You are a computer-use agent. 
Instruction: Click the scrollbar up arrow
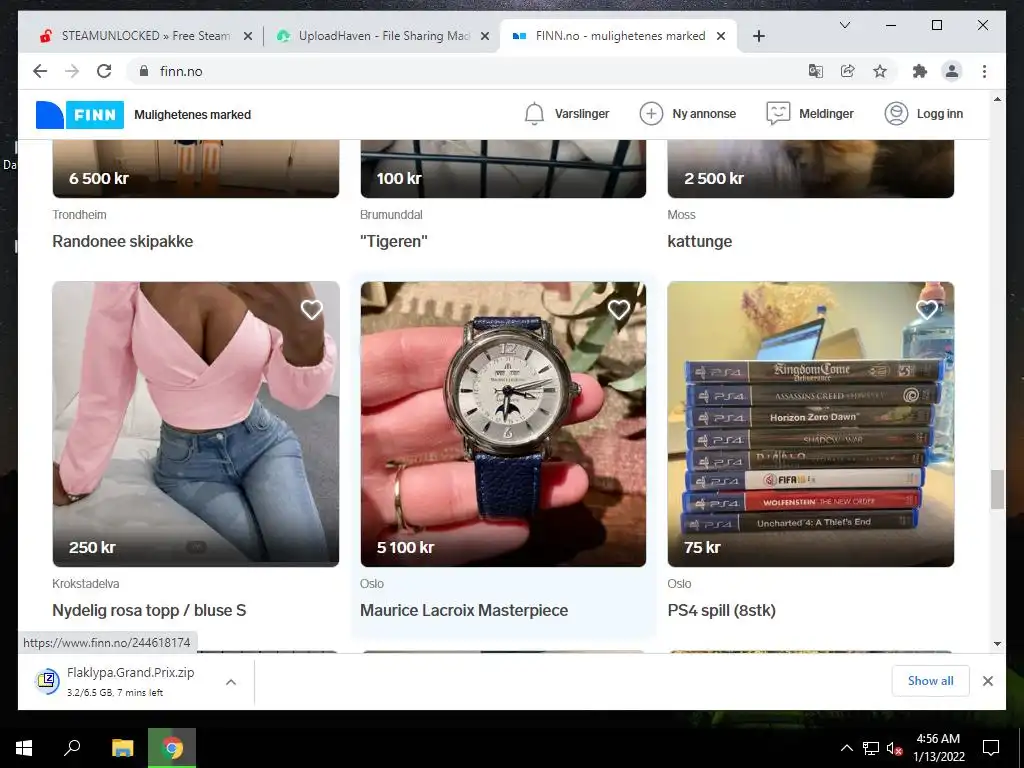(997, 99)
